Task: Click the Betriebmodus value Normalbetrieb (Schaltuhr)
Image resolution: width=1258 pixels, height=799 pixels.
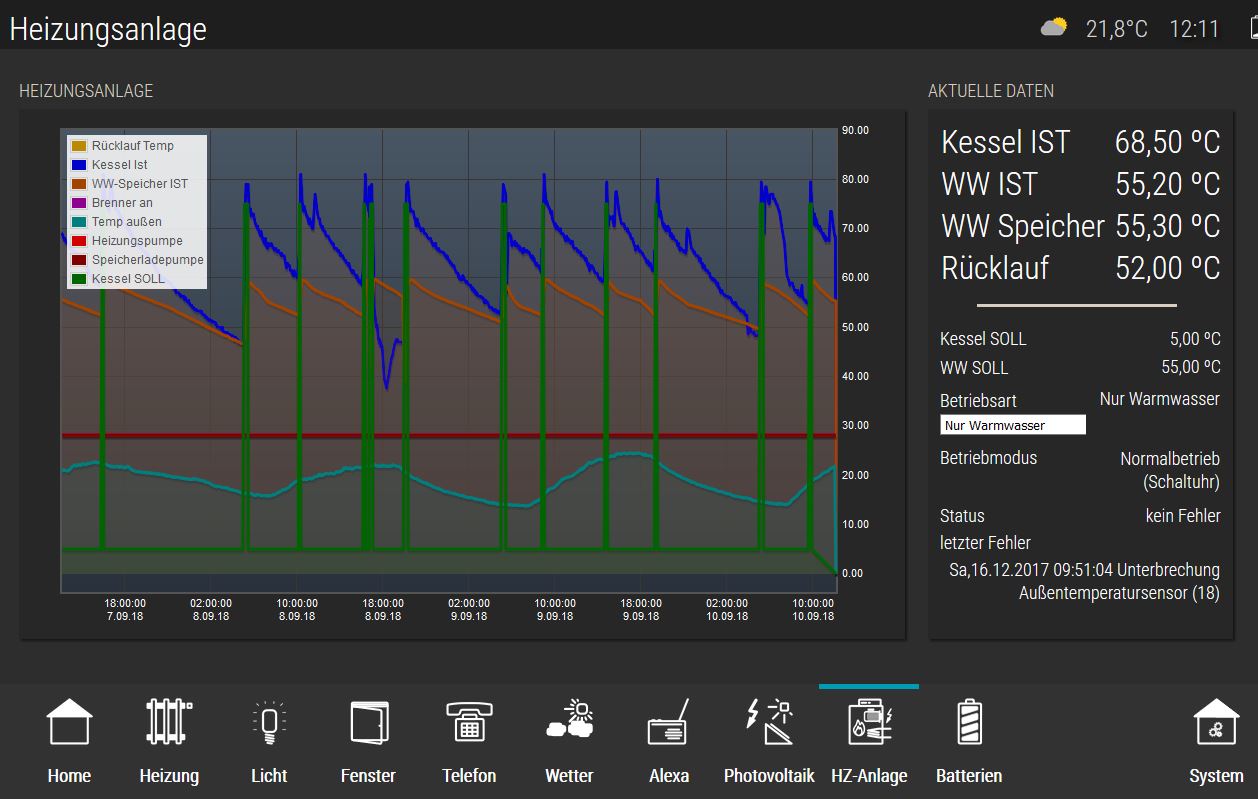Action: (x=1170, y=470)
